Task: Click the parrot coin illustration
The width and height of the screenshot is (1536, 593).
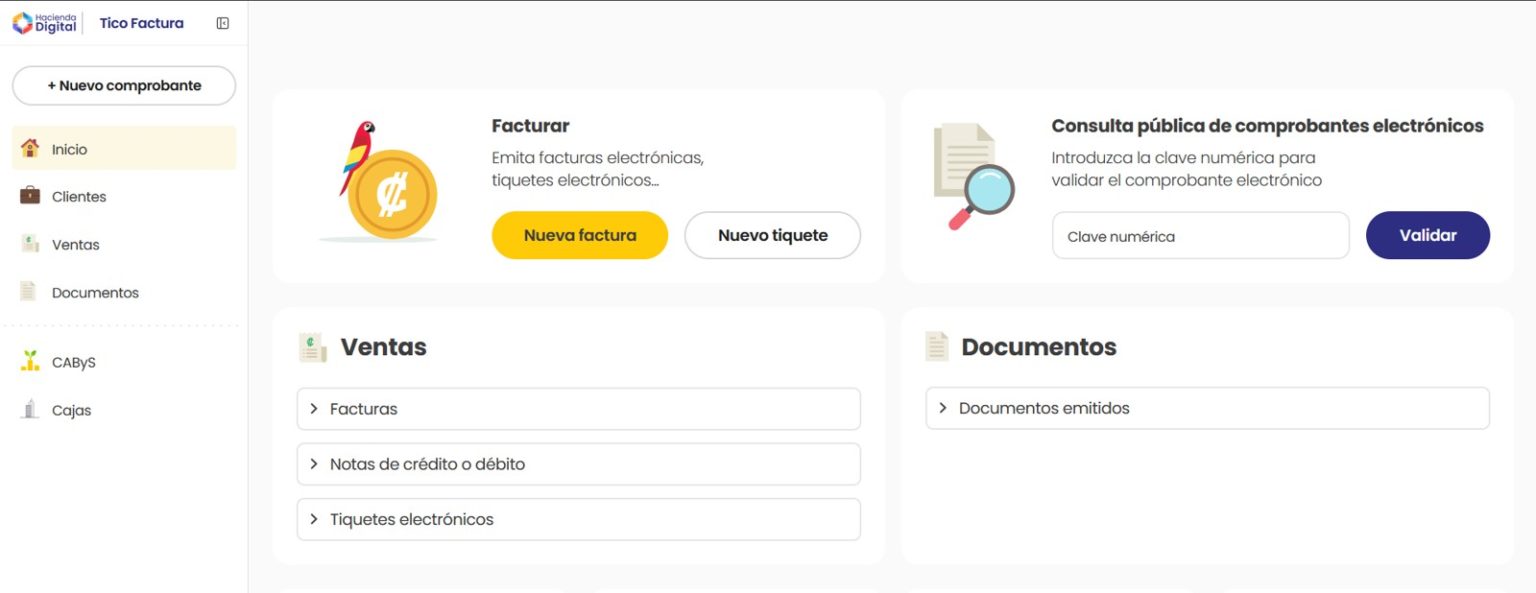Action: click(x=379, y=182)
